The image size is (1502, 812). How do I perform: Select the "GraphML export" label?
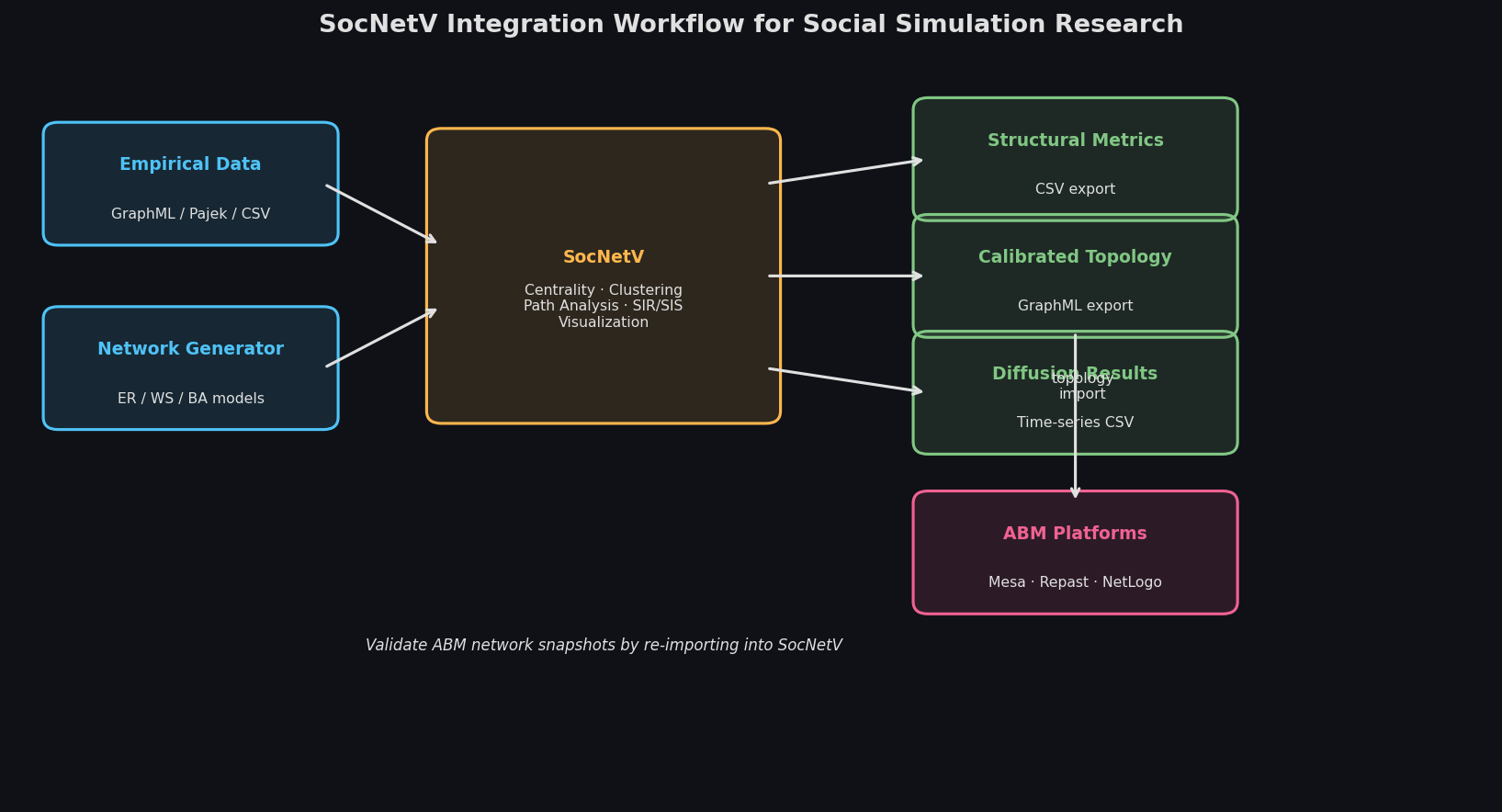click(x=1075, y=306)
